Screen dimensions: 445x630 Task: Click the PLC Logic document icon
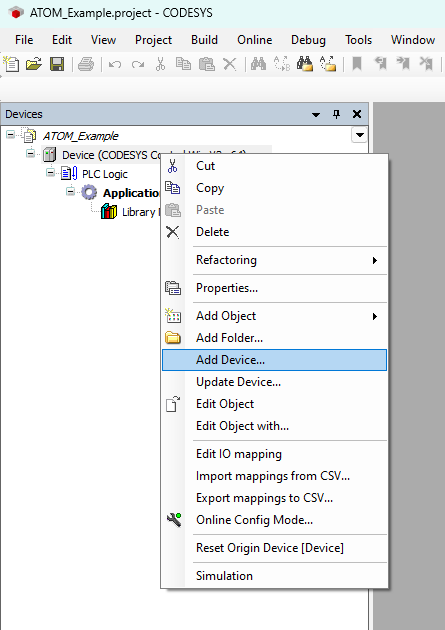tap(69, 174)
